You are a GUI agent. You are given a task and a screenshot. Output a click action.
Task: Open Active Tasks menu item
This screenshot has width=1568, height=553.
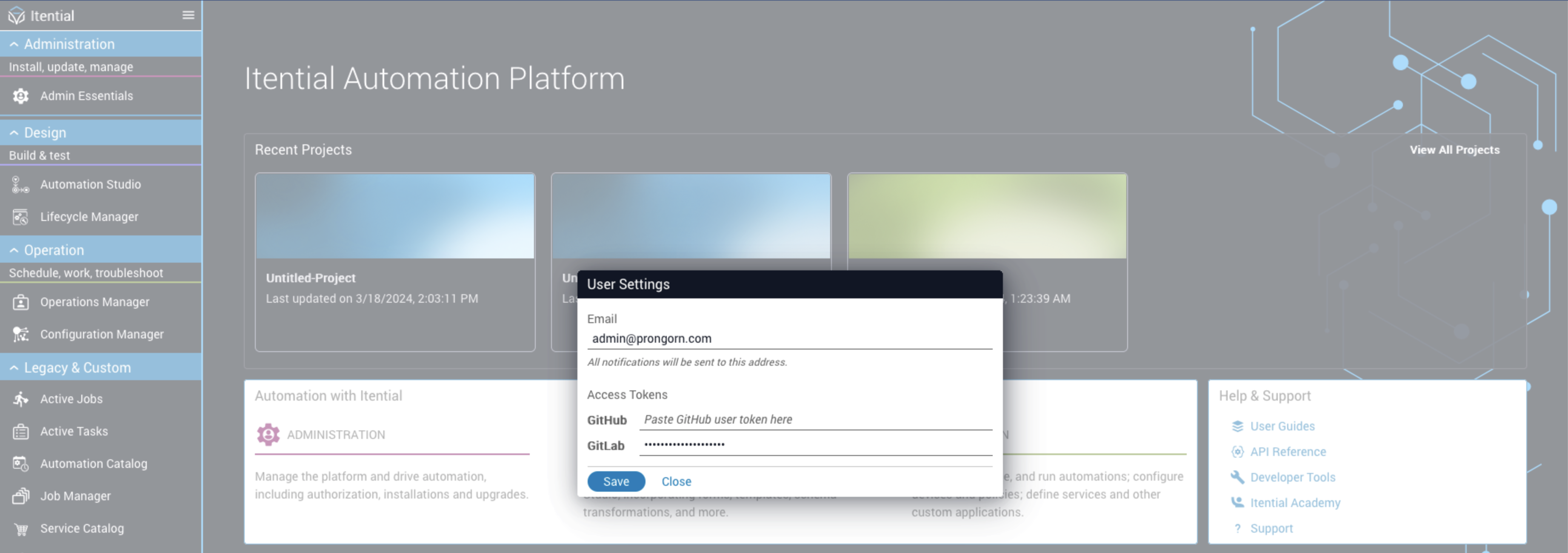click(74, 431)
